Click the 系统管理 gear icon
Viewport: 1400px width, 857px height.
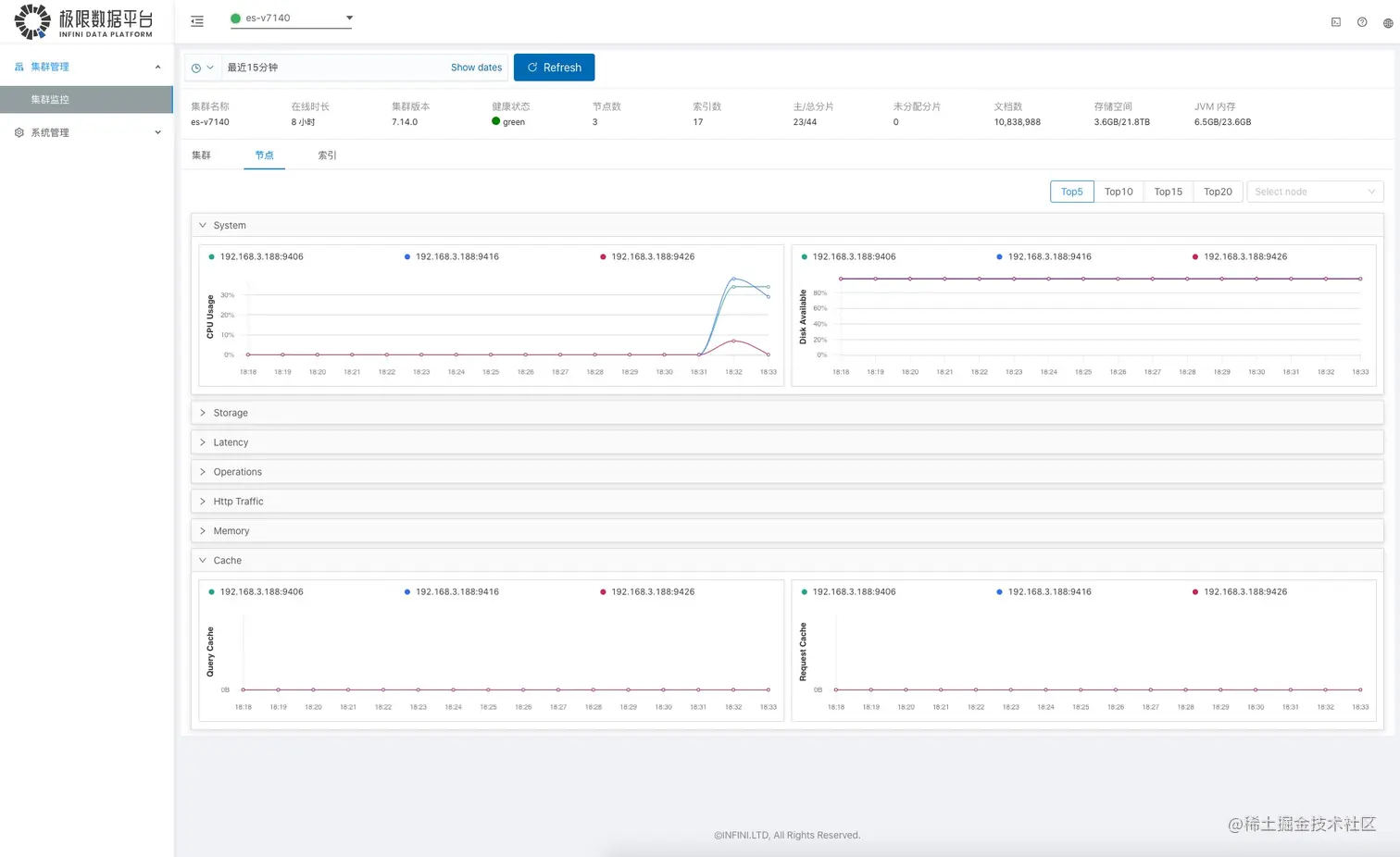19,132
